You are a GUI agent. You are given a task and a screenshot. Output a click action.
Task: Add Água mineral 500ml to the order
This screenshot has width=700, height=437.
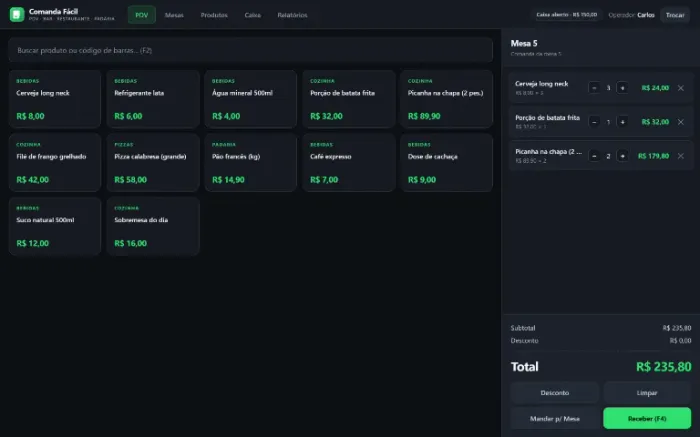click(x=250, y=99)
